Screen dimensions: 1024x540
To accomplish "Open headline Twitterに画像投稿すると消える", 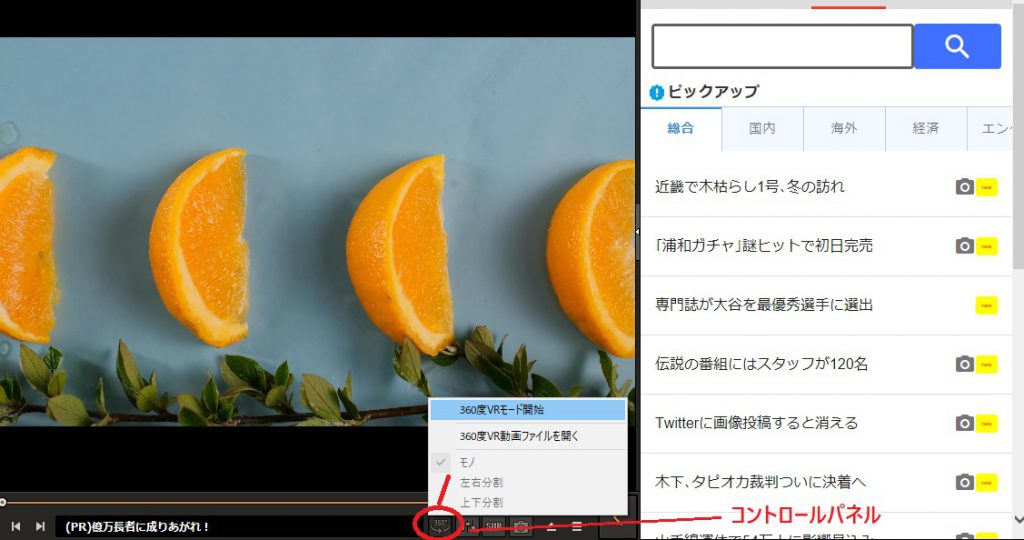I will click(756, 423).
